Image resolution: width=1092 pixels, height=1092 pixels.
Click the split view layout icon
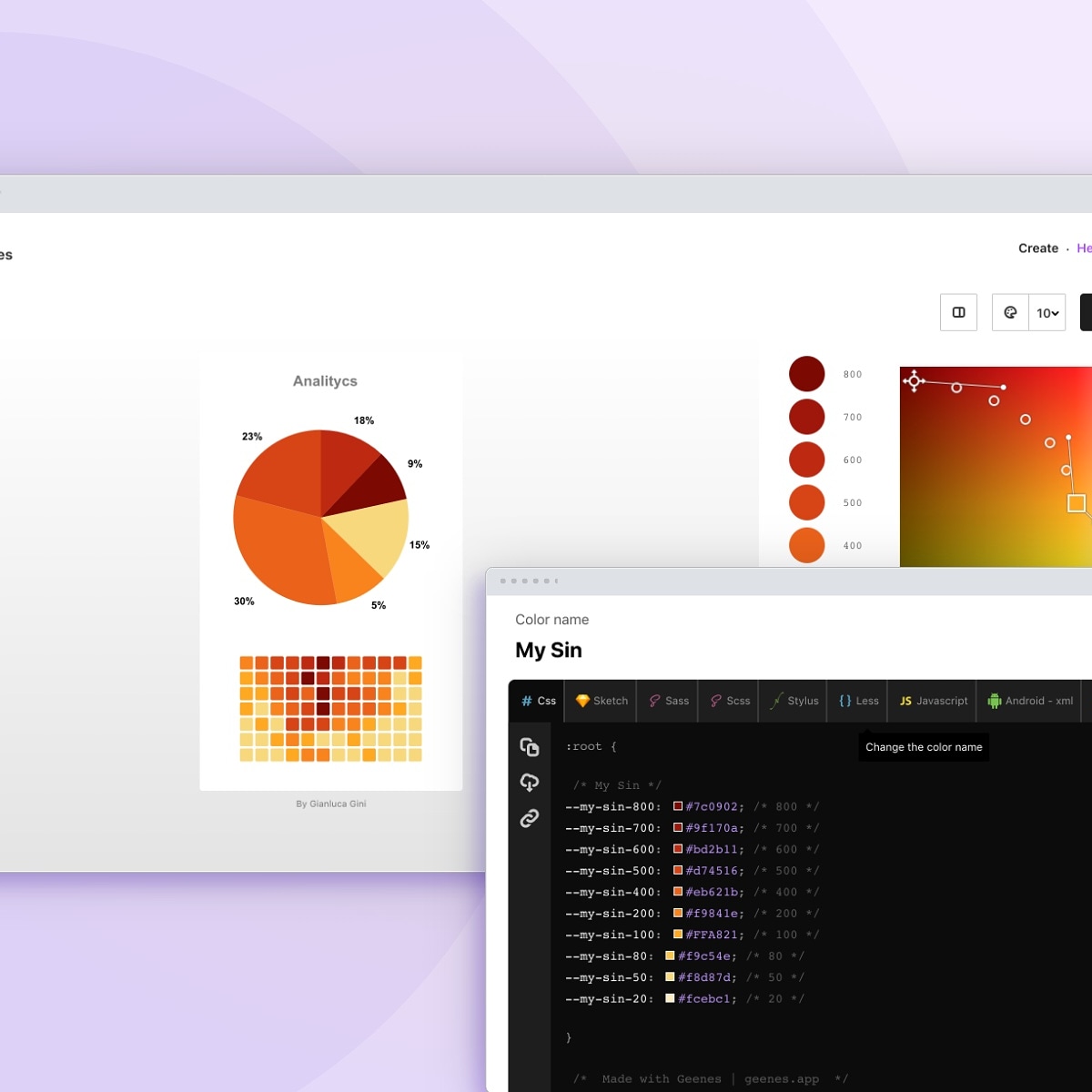[x=958, y=312]
